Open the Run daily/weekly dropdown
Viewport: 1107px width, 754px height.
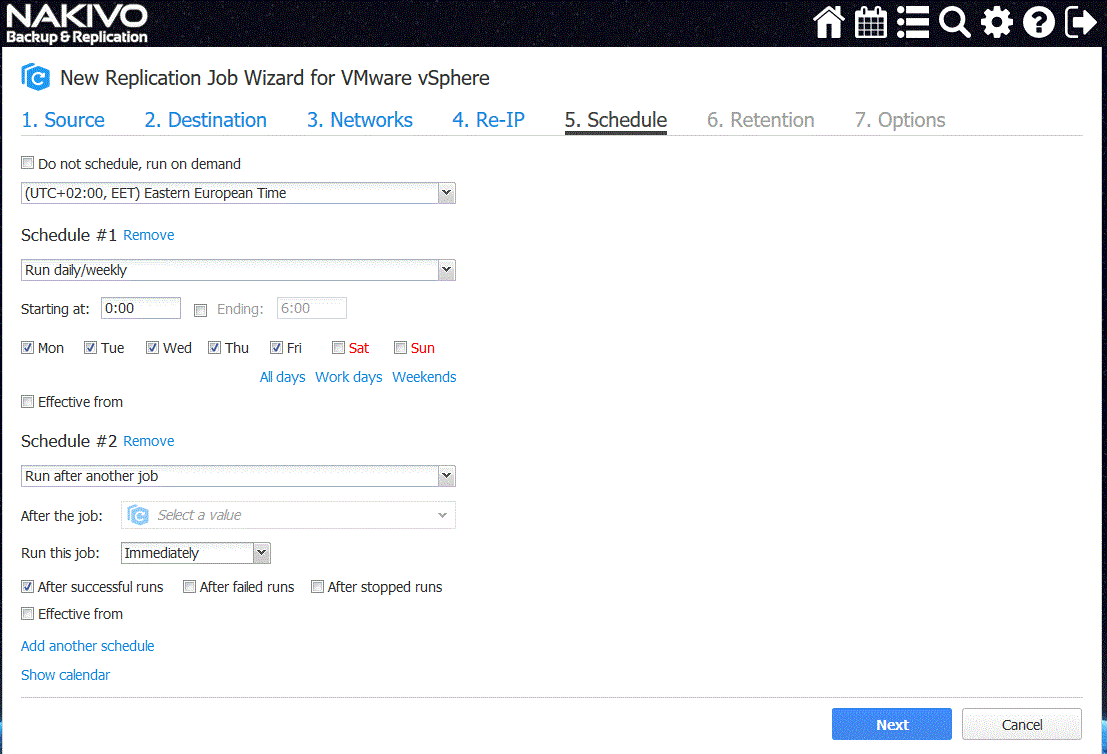tap(238, 270)
